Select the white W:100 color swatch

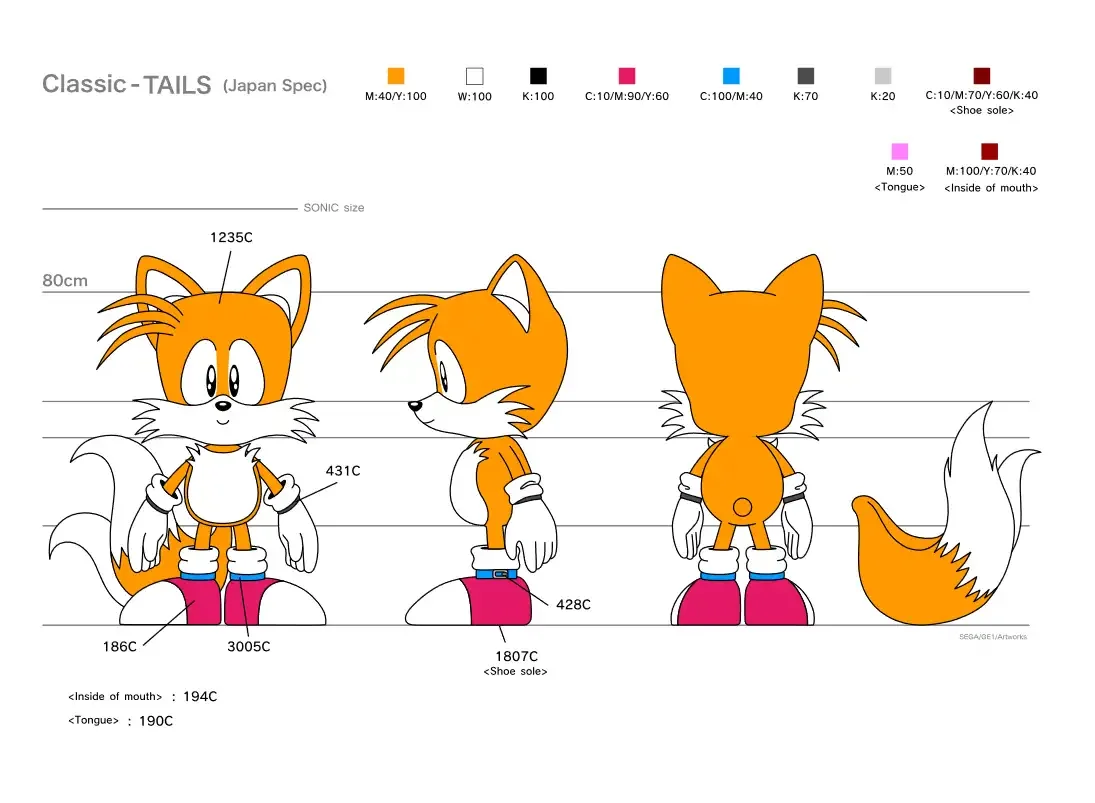pos(474,76)
